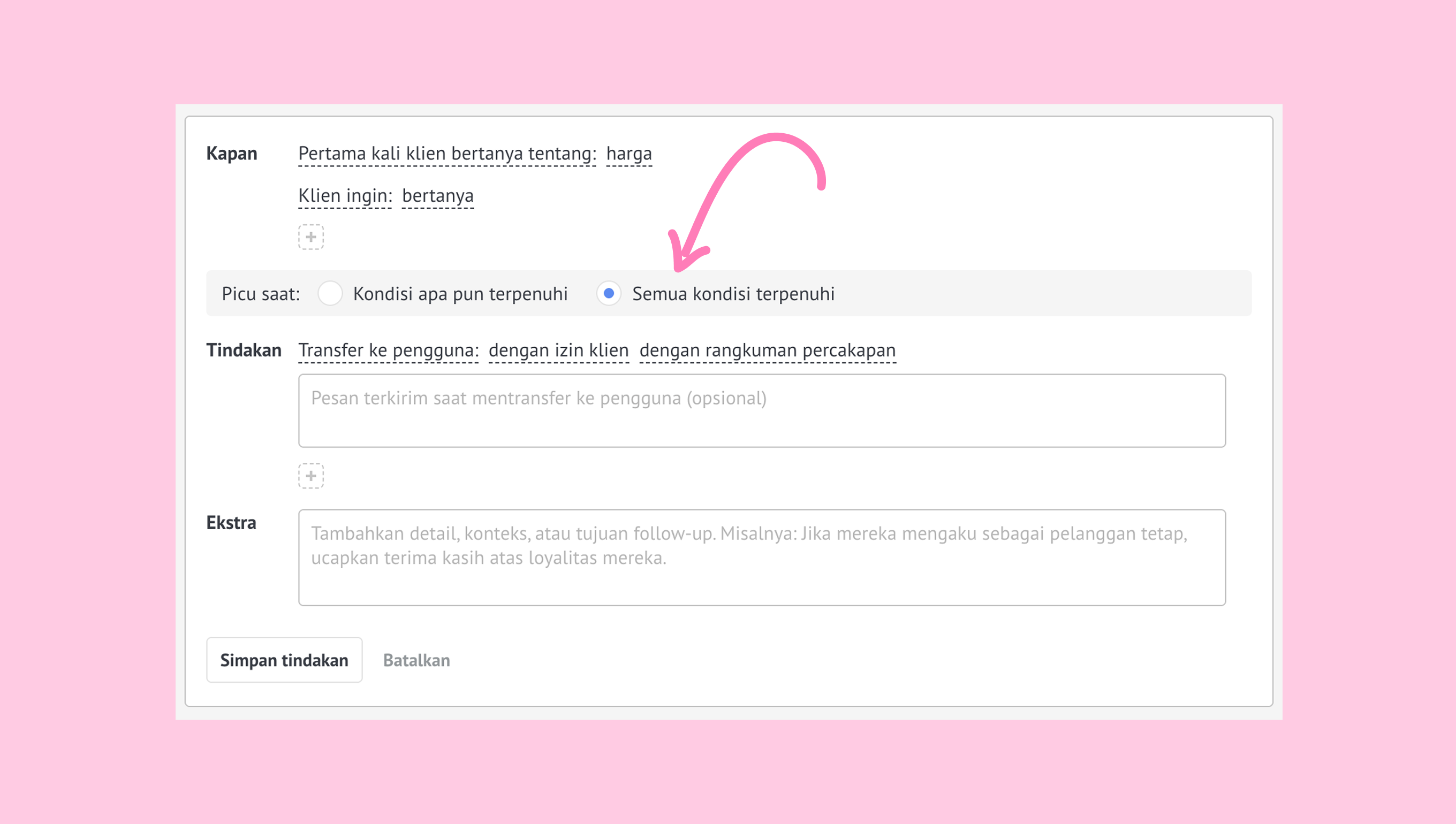The image size is (1456, 824).
Task: Change the 'bertanya' intent value
Action: (x=437, y=196)
